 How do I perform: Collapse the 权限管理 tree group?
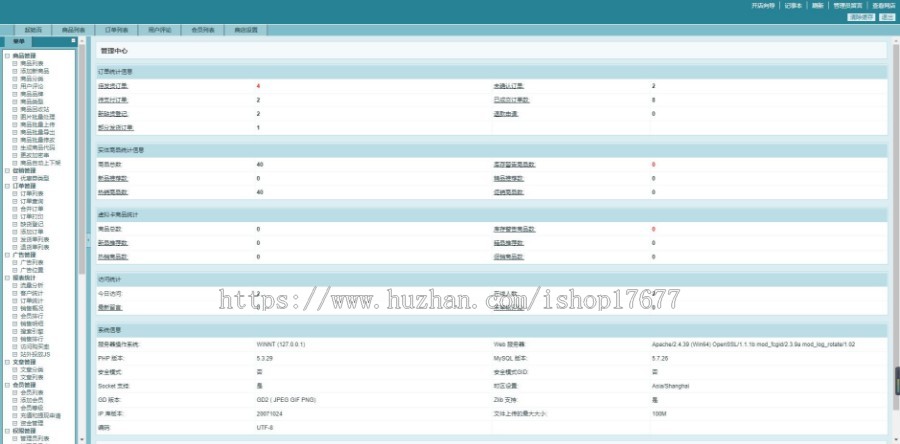point(7,431)
